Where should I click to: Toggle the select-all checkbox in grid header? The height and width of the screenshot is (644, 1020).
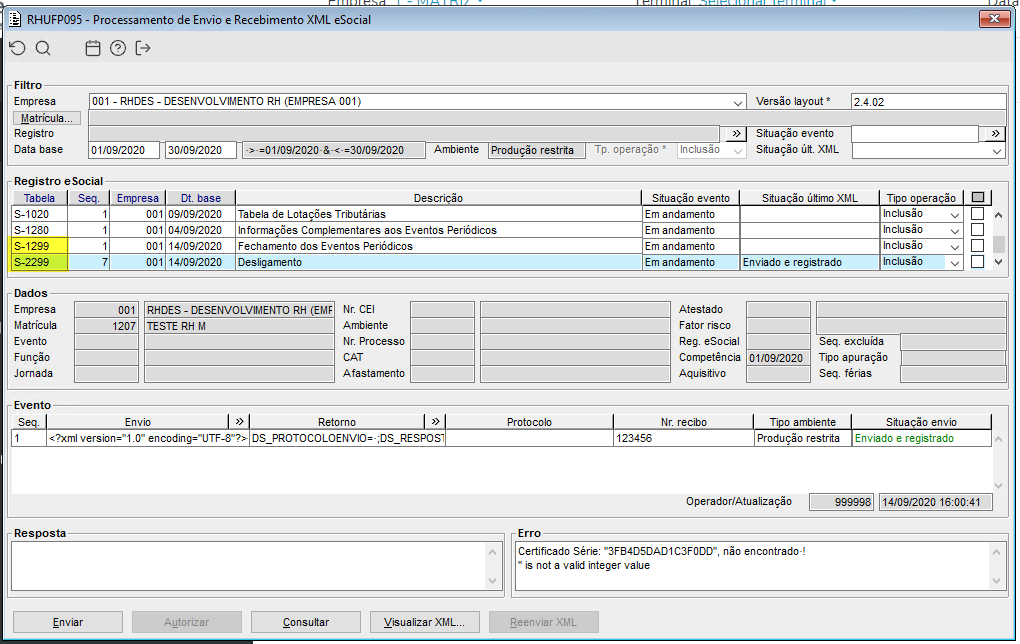[978, 197]
